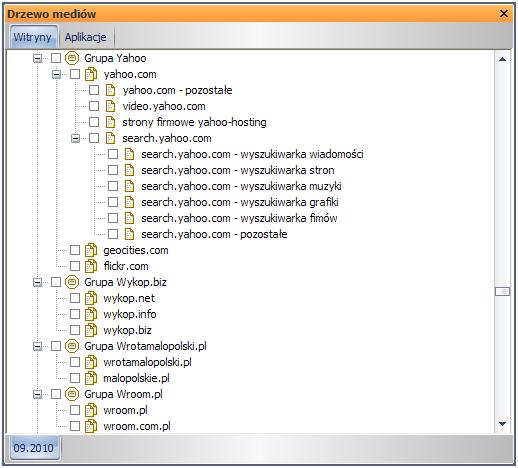Select the wroom.com.pl tree entry
The width and height of the screenshot is (518, 468).
[x=137, y=426]
